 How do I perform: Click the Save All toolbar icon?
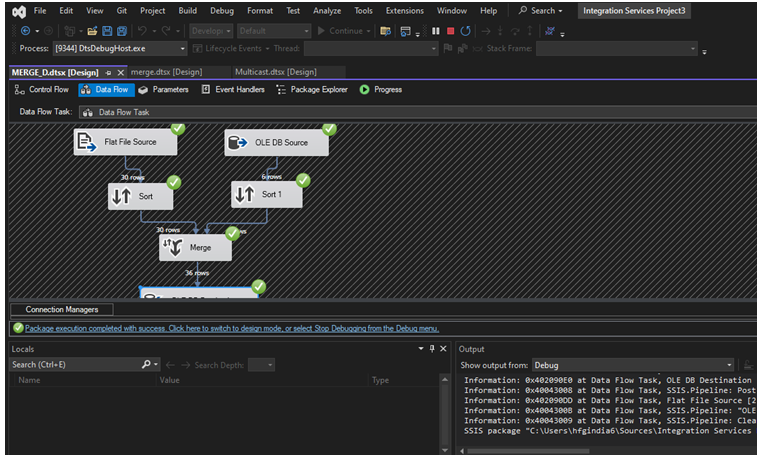click(122, 31)
